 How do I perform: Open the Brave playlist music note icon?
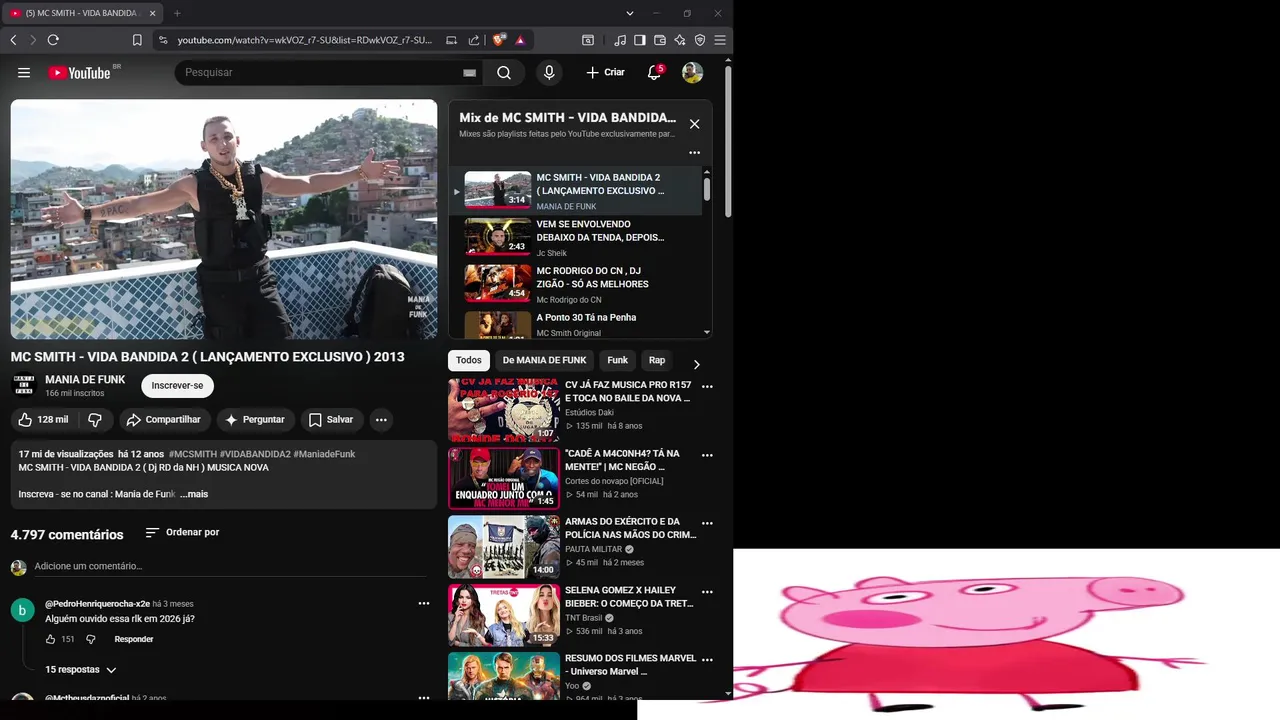[x=620, y=40]
